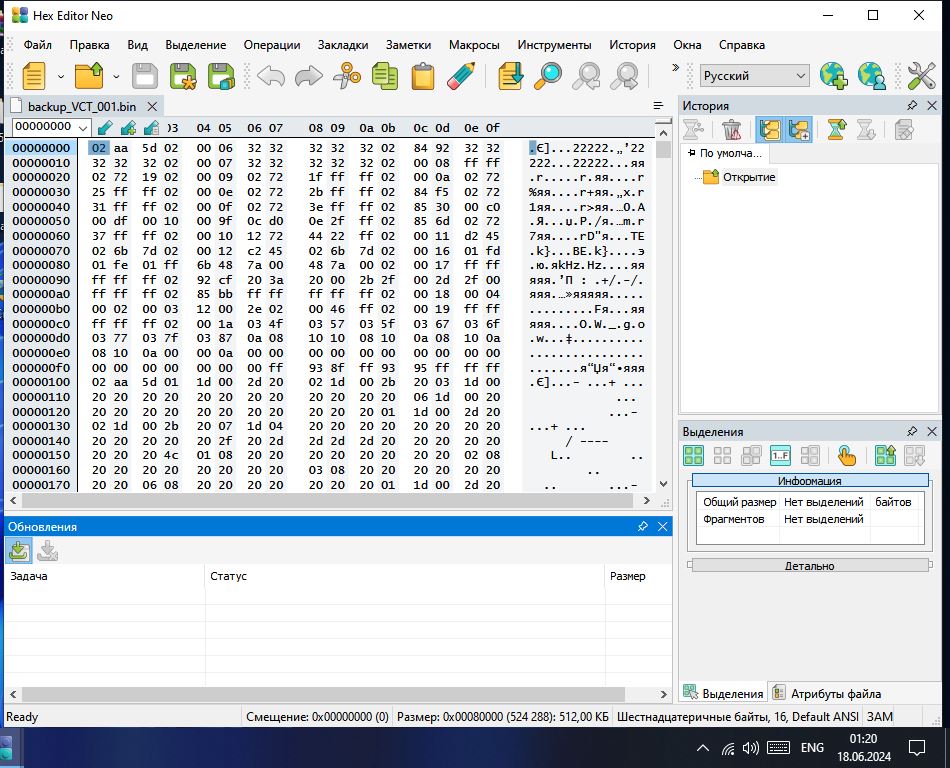Pin the Обновления panel
This screenshot has width=950, height=768.
643,526
